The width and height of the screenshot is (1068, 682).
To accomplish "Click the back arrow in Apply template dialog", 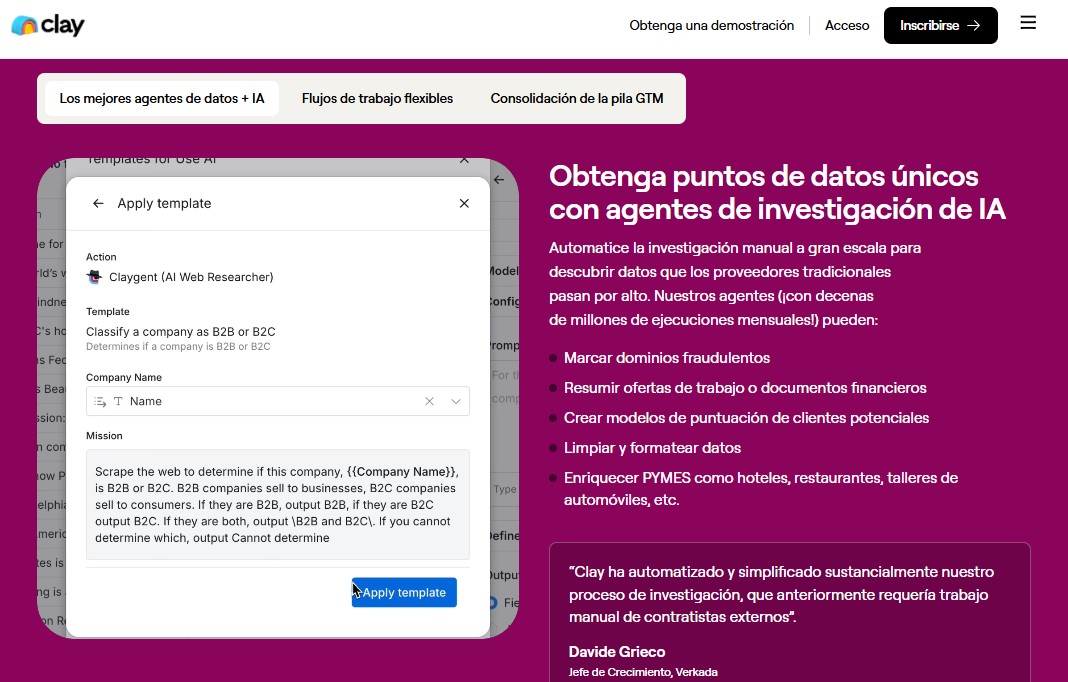I will (x=98, y=203).
